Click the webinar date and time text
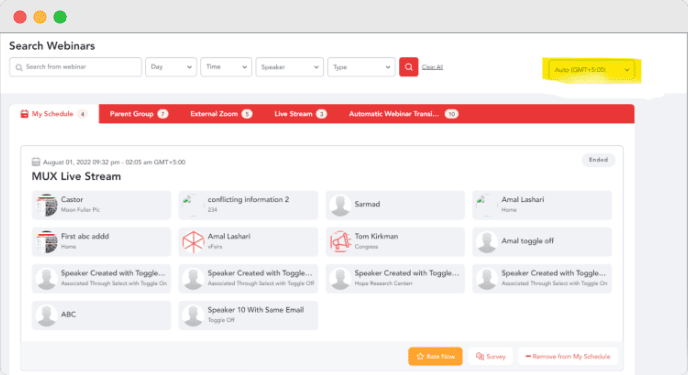 coord(114,162)
